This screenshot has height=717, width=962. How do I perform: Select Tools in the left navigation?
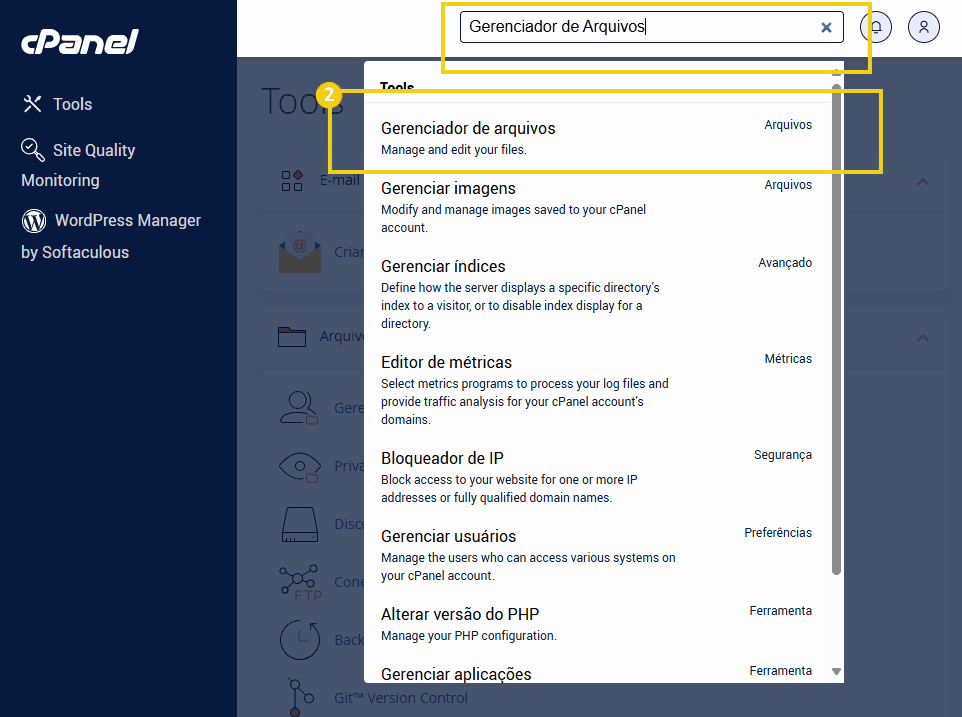pyautogui.click(x=70, y=103)
